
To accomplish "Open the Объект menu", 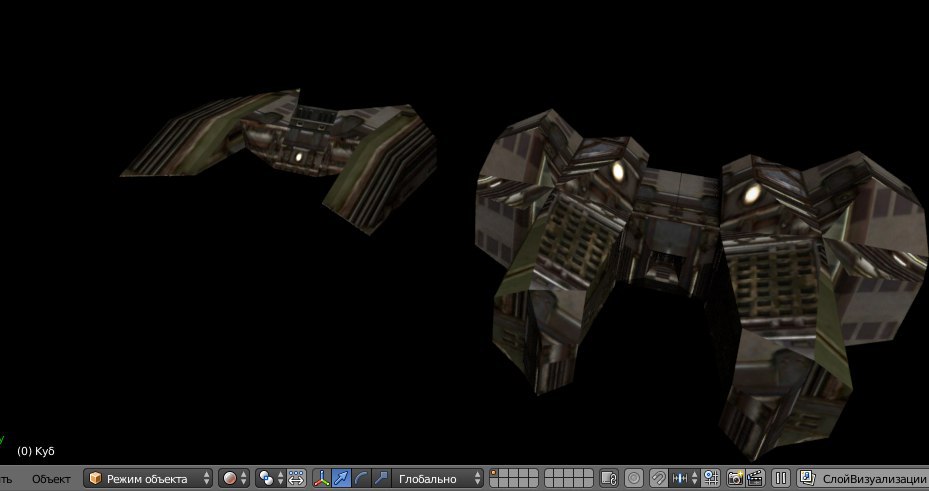I will [51, 479].
